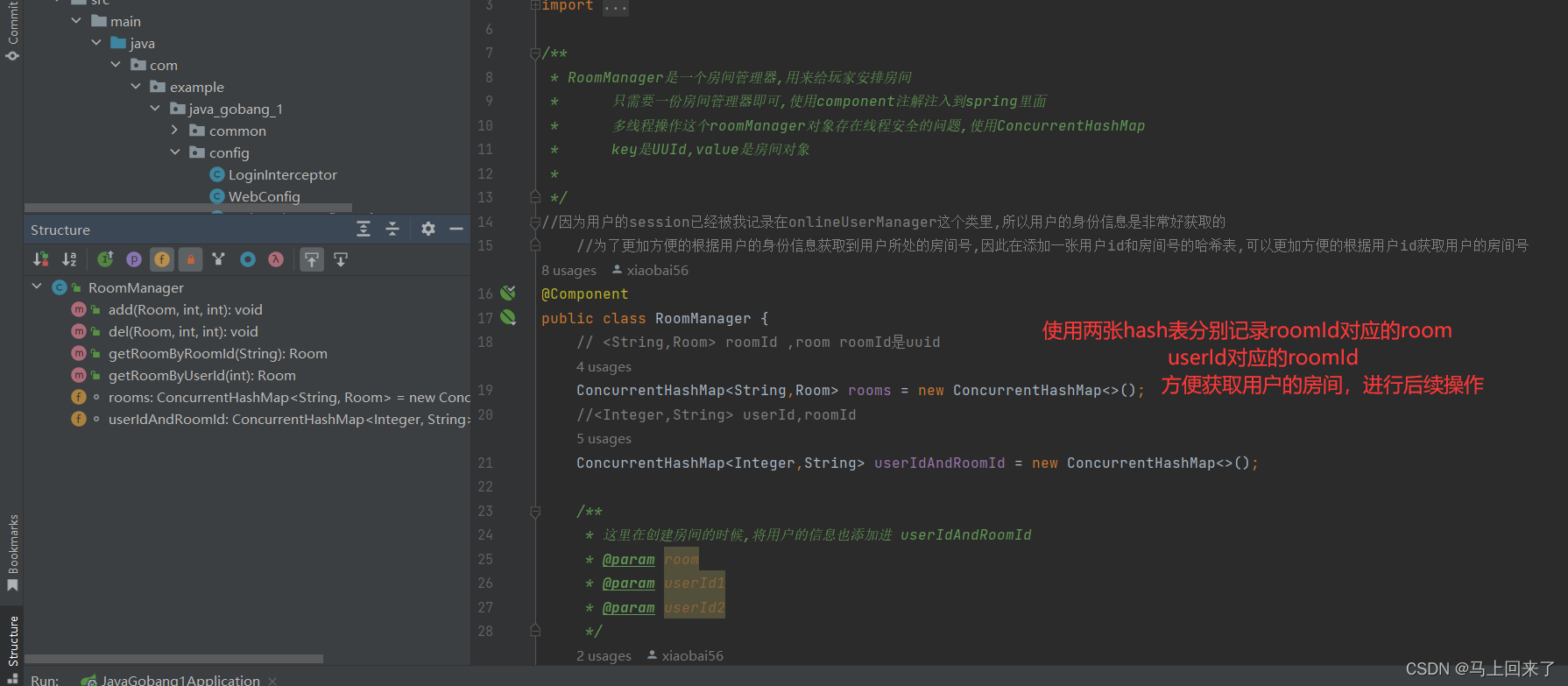1568x686 pixels.
Task: Open the Bookmarks tool window tab
Action: (x=12, y=553)
